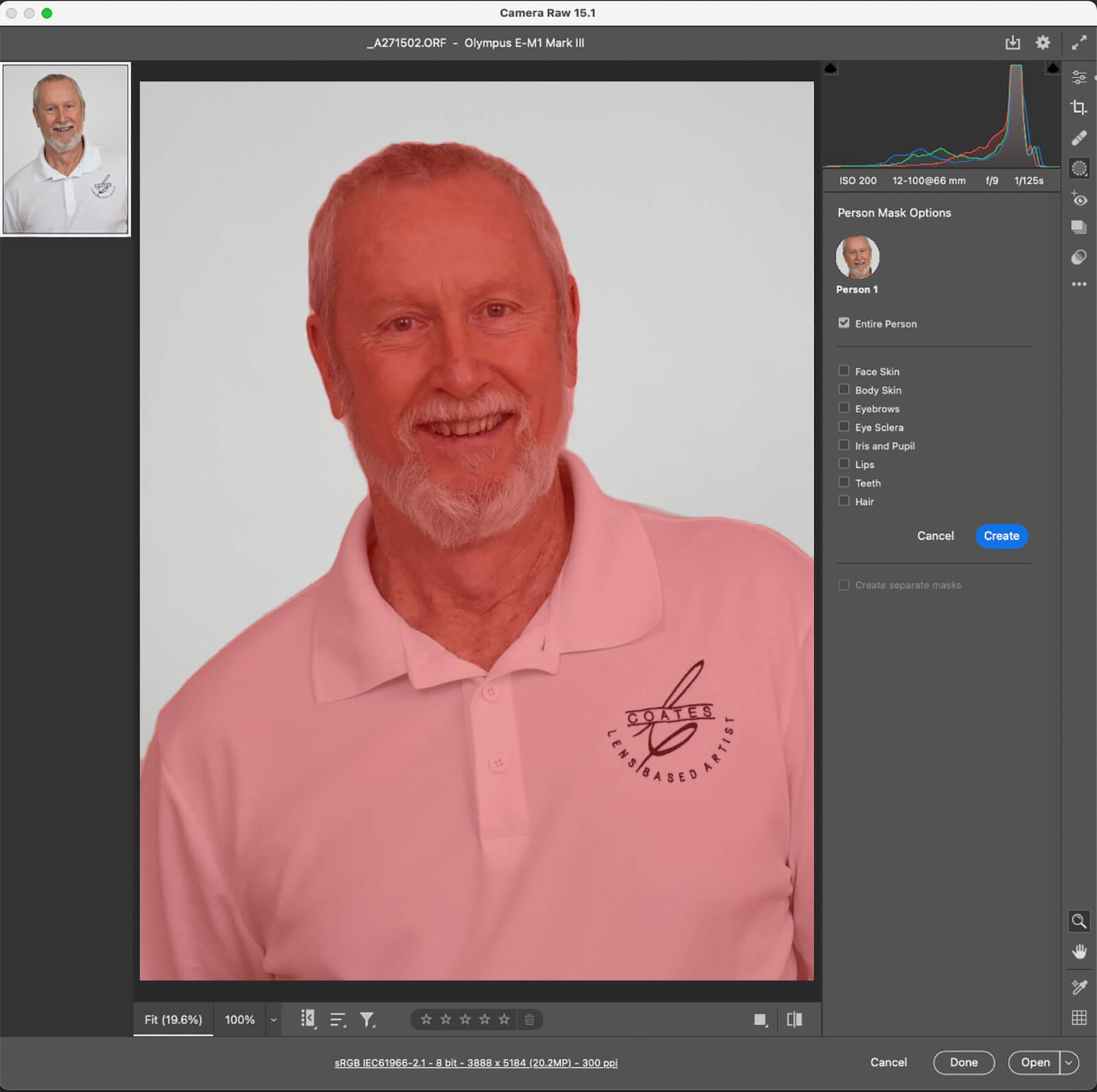
Task: Switch to 100% zoom view
Action: (239, 1020)
